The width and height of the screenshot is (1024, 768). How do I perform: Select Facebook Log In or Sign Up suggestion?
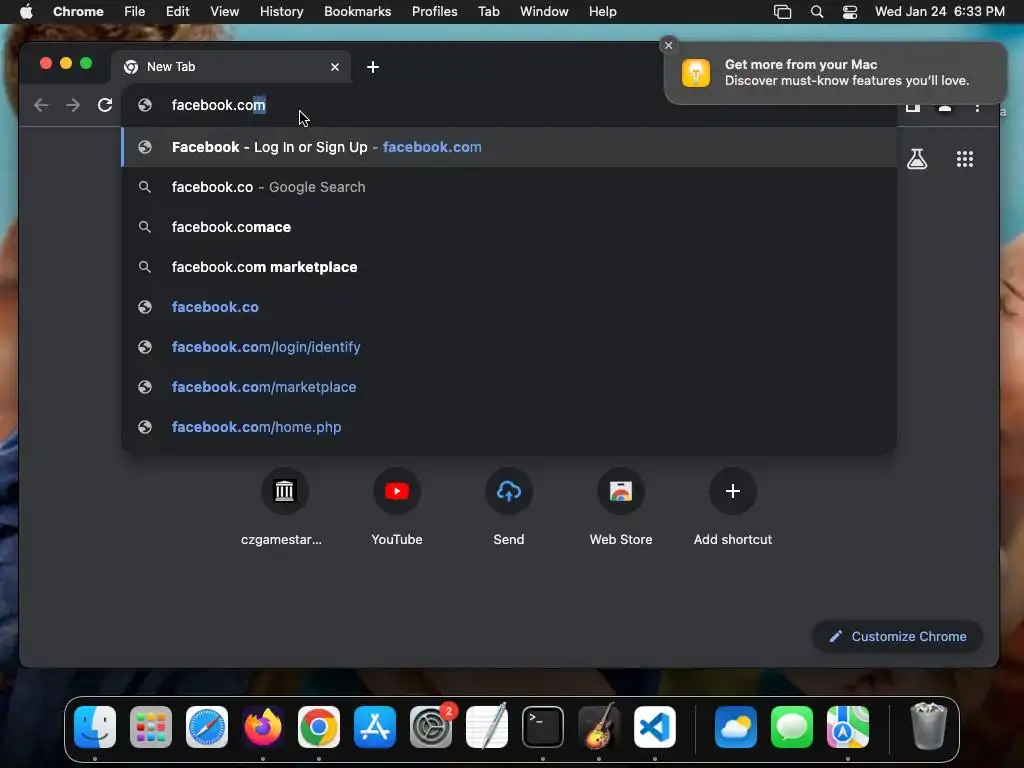tap(509, 147)
